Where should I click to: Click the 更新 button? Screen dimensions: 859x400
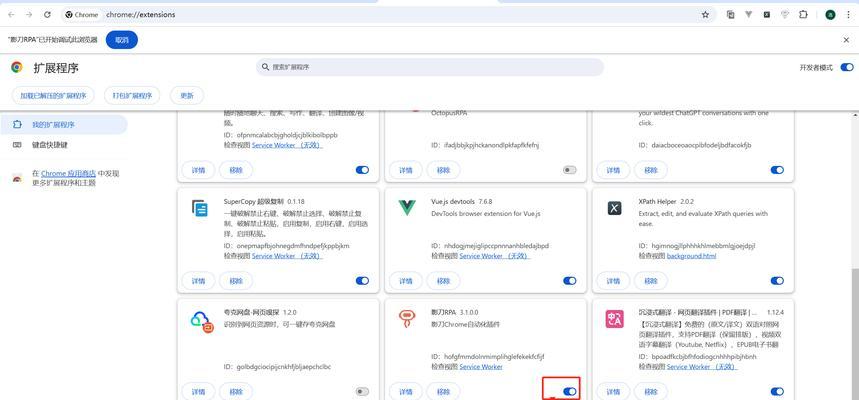[x=187, y=95]
